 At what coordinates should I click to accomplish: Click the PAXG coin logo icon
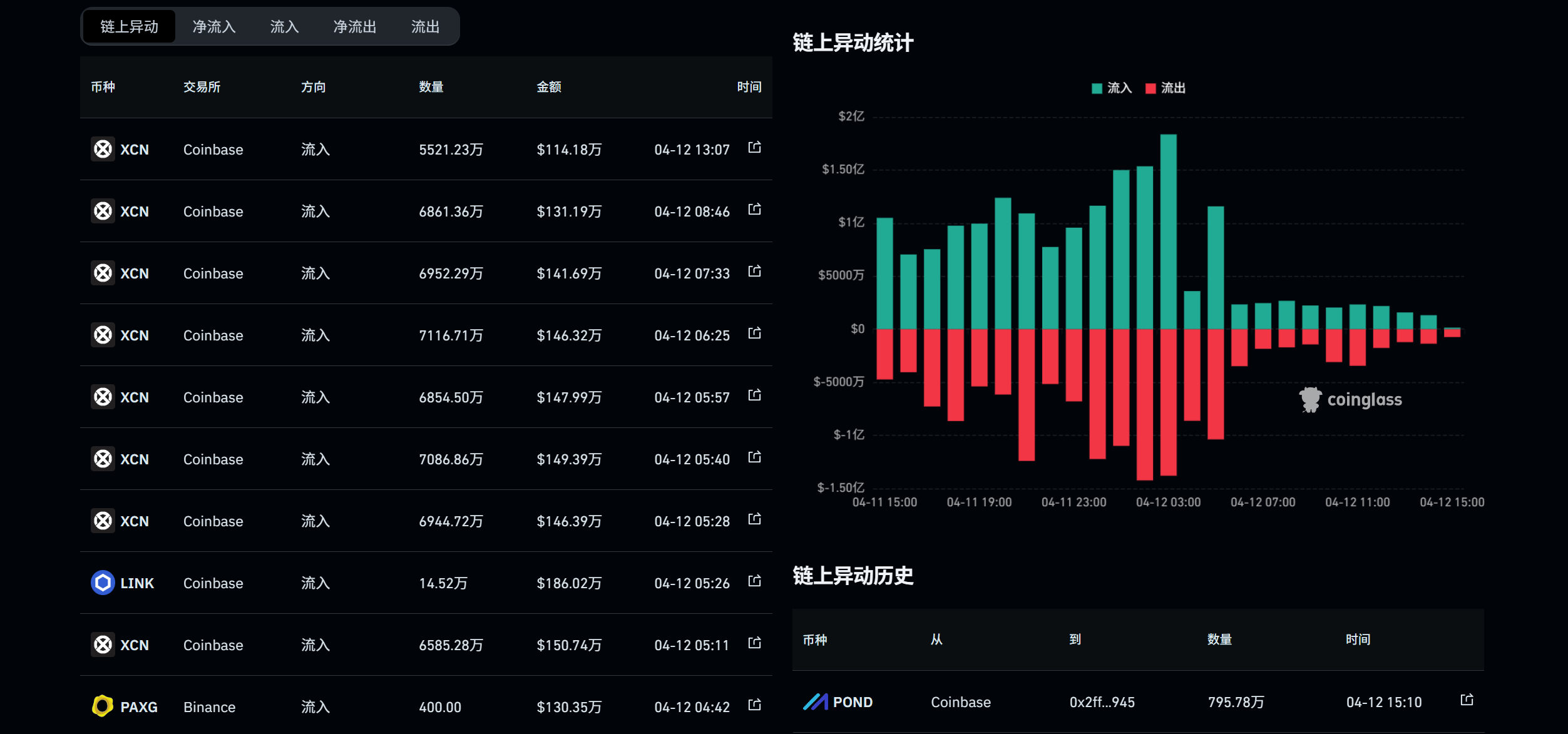(x=103, y=706)
